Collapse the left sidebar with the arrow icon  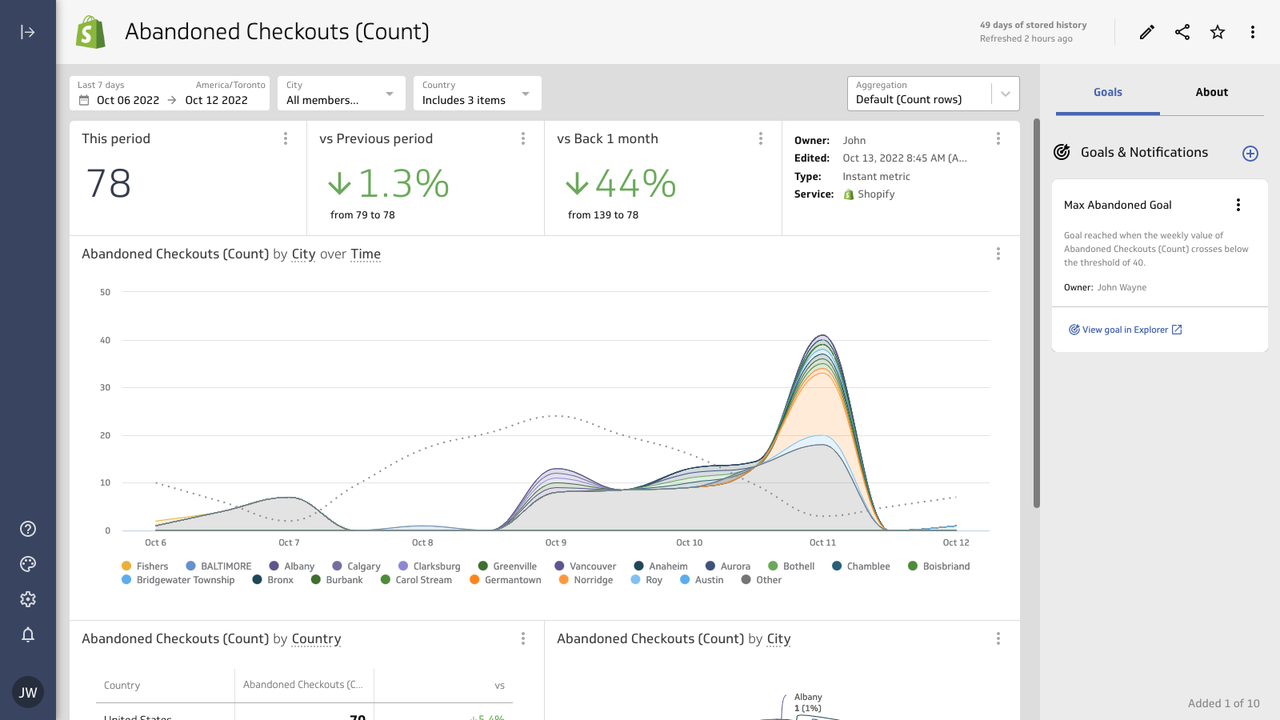click(27, 31)
